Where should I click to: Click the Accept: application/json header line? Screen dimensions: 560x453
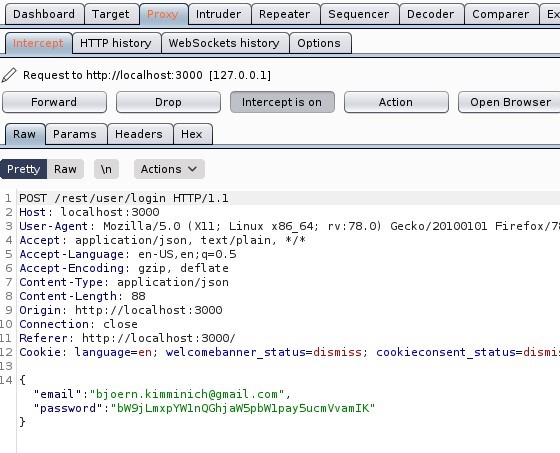click(x=162, y=240)
